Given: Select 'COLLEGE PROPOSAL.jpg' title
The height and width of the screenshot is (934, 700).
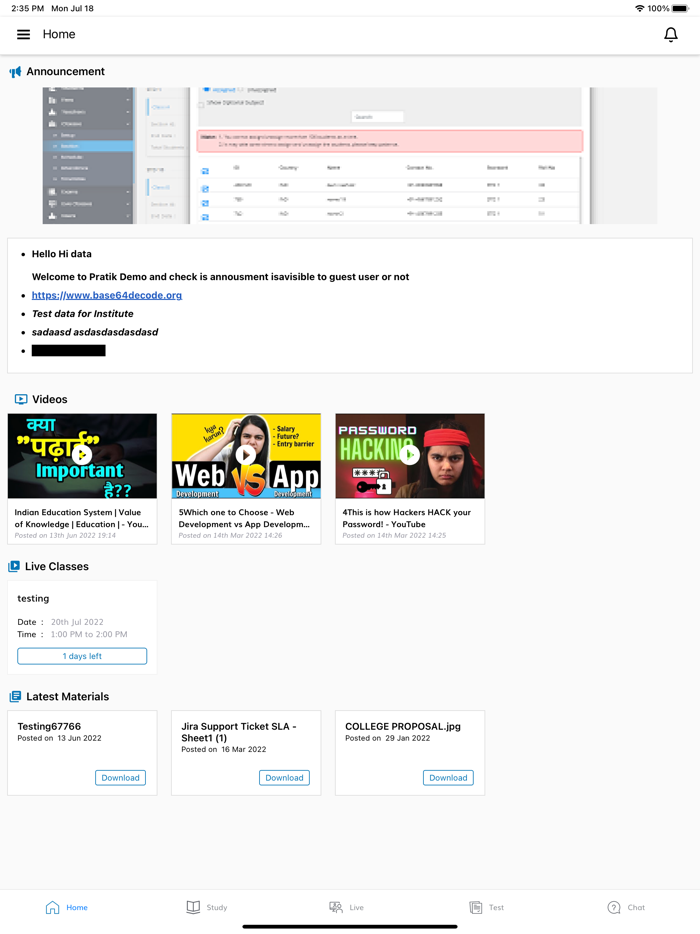Looking at the screenshot, I should pyautogui.click(x=403, y=726).
